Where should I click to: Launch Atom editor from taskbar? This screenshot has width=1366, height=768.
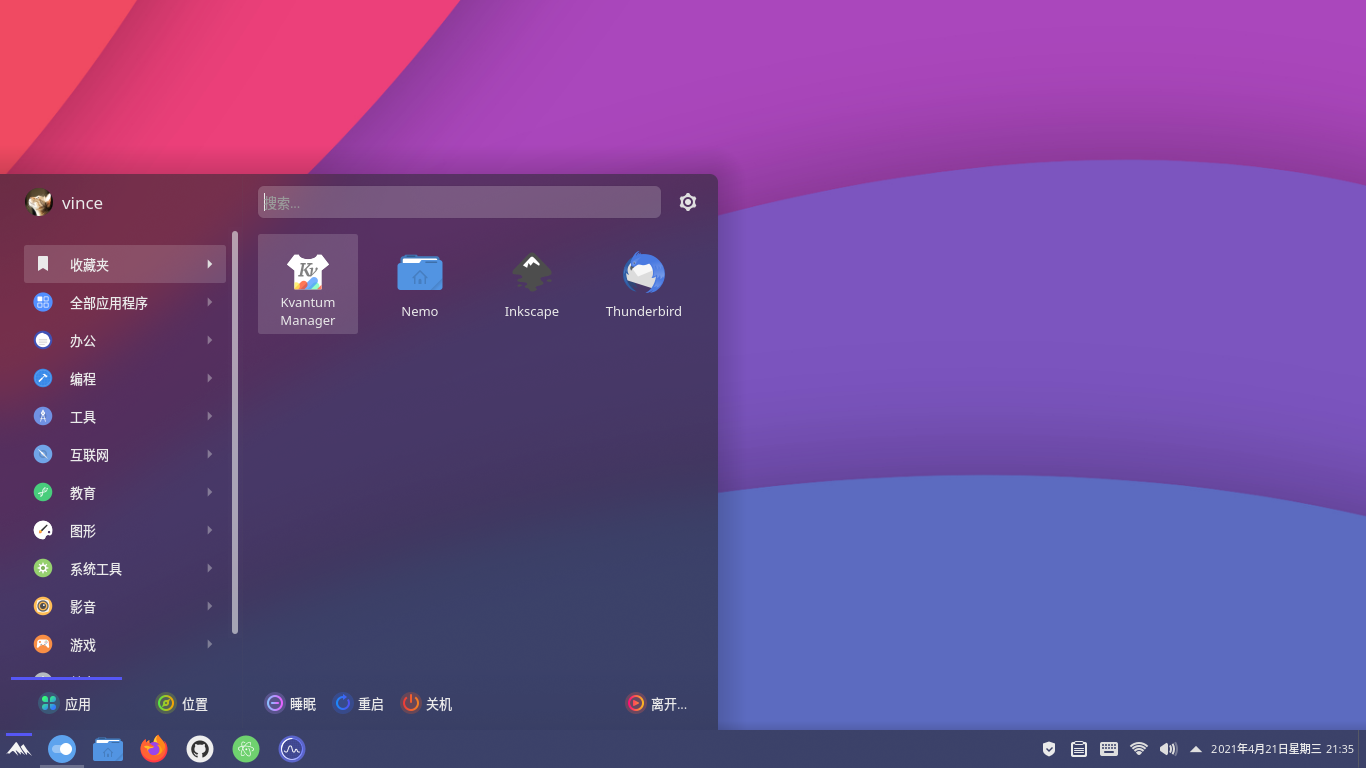click(x=246, y=749)
